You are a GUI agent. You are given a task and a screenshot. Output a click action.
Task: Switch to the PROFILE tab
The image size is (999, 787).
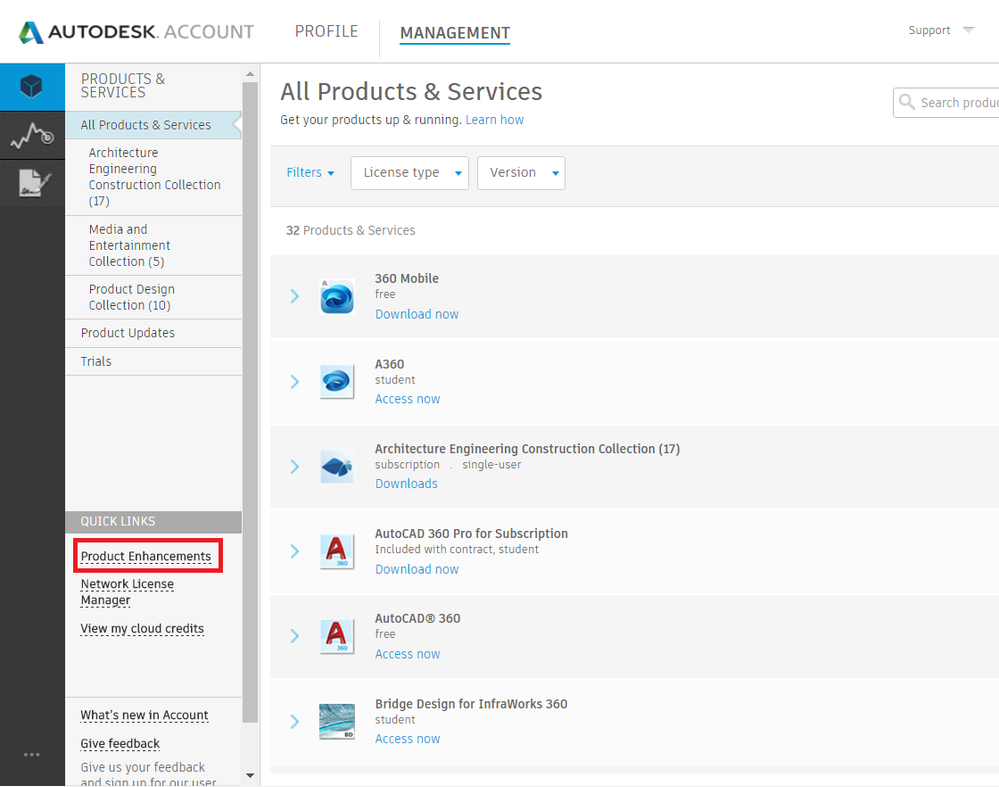(326, 31)
